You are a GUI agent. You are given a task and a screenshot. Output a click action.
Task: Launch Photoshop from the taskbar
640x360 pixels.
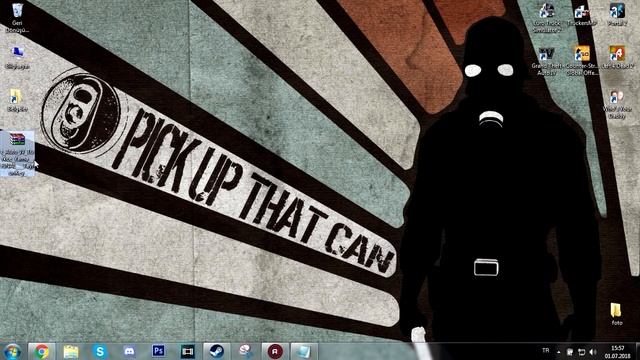(x=158, y=351)
